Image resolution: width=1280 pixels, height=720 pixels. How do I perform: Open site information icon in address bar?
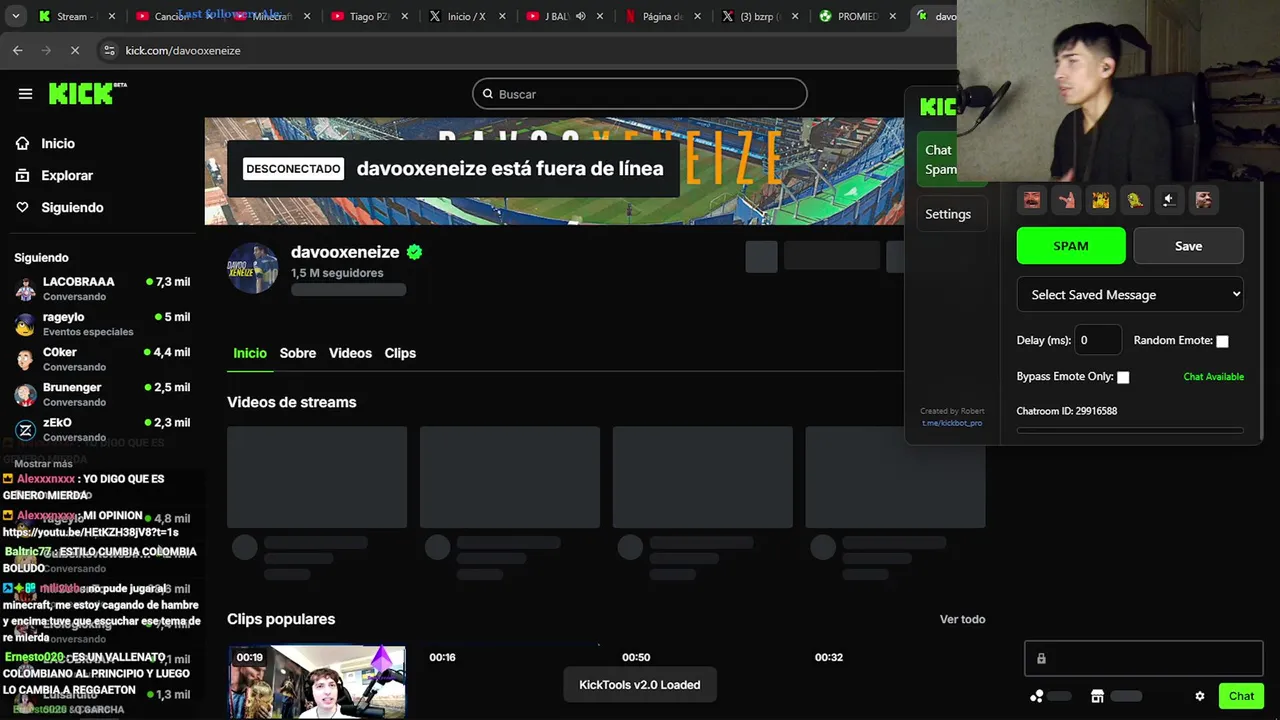click(x=108, y=50)
